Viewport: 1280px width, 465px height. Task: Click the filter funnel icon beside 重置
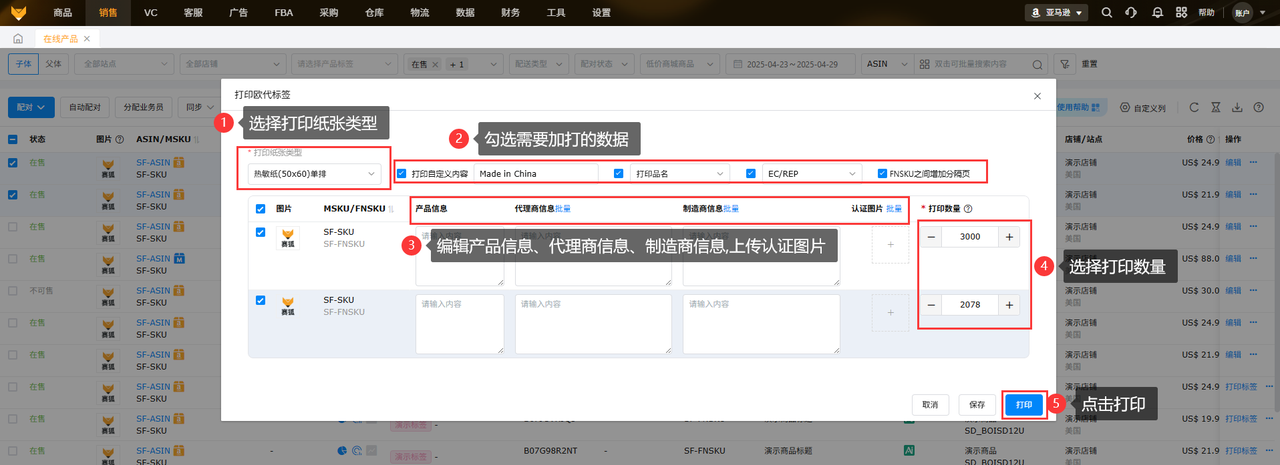pyautogui.click(x=1064, y=63)
